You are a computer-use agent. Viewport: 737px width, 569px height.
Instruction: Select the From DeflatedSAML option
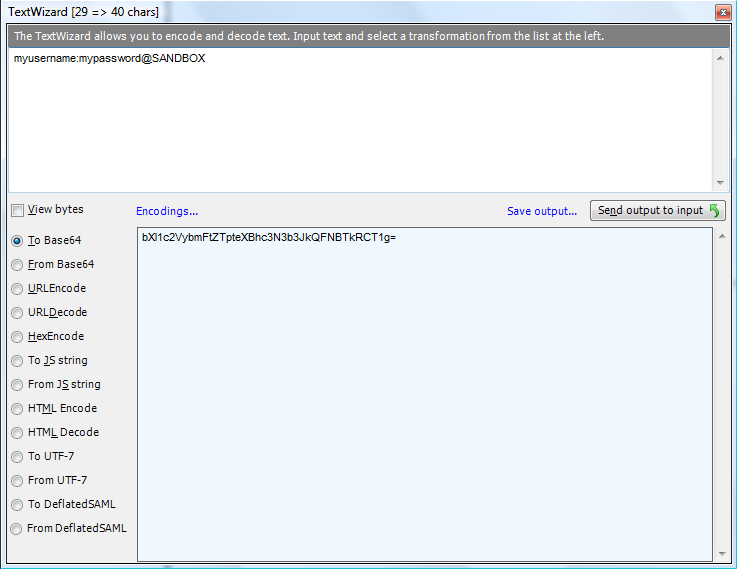17,529
